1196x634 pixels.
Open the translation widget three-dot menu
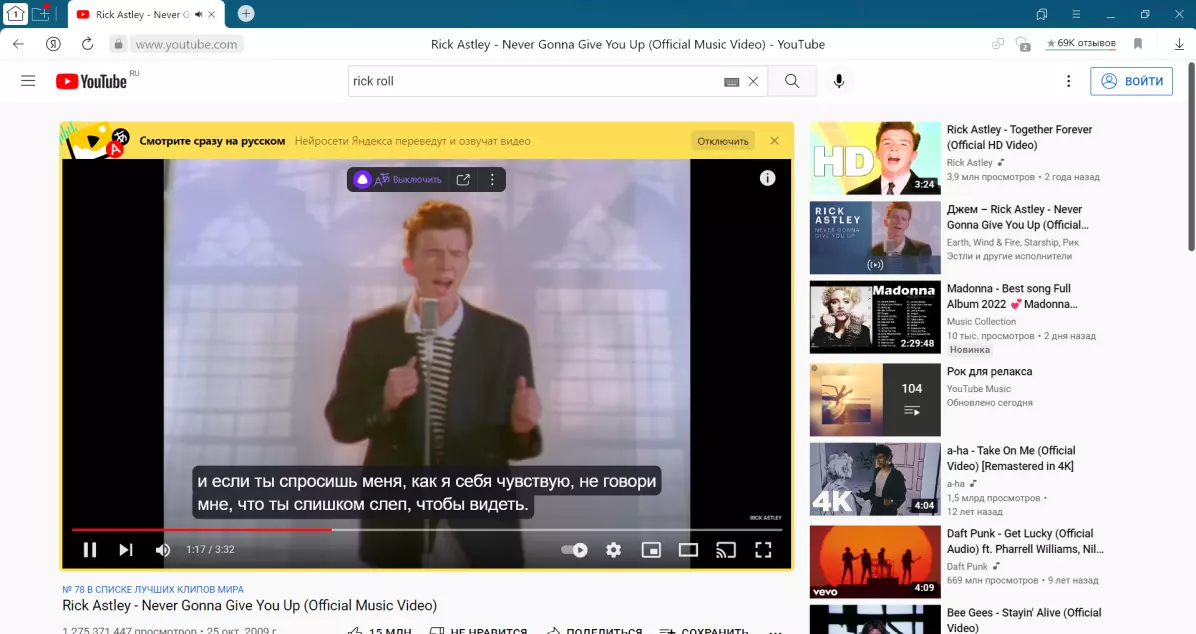pyautogui.click(x=492, y=179)
